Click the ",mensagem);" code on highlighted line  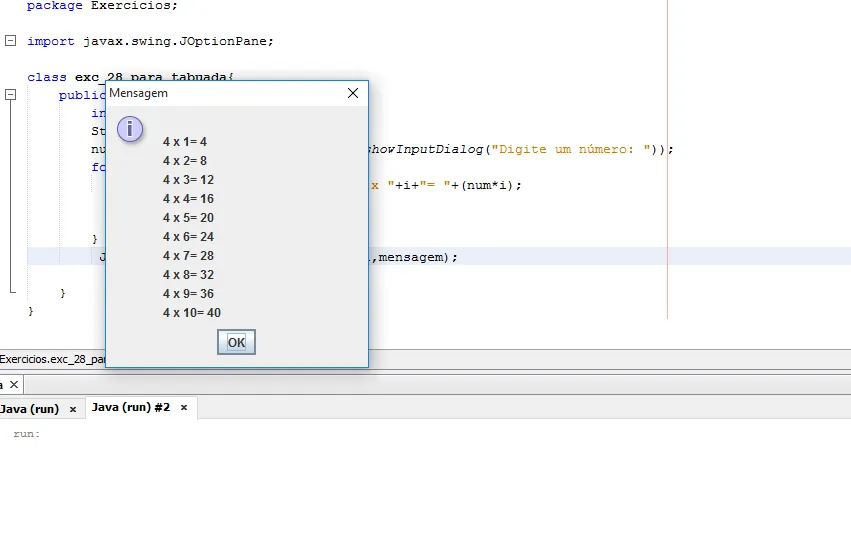[414, 257]
